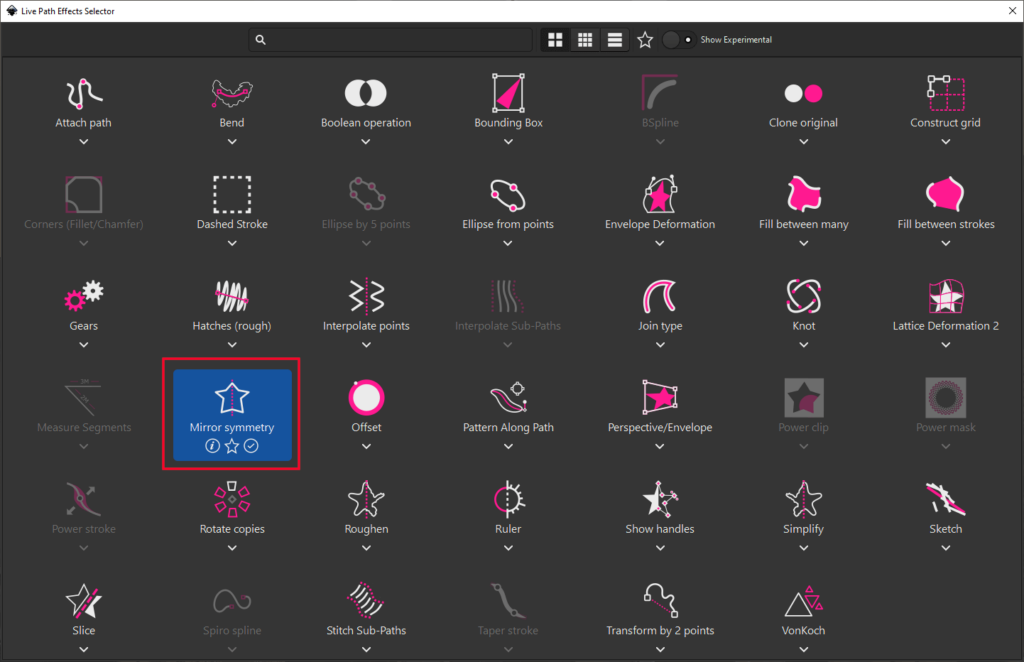Click the effects search field
1024x662 pixels.
(390, 39)
